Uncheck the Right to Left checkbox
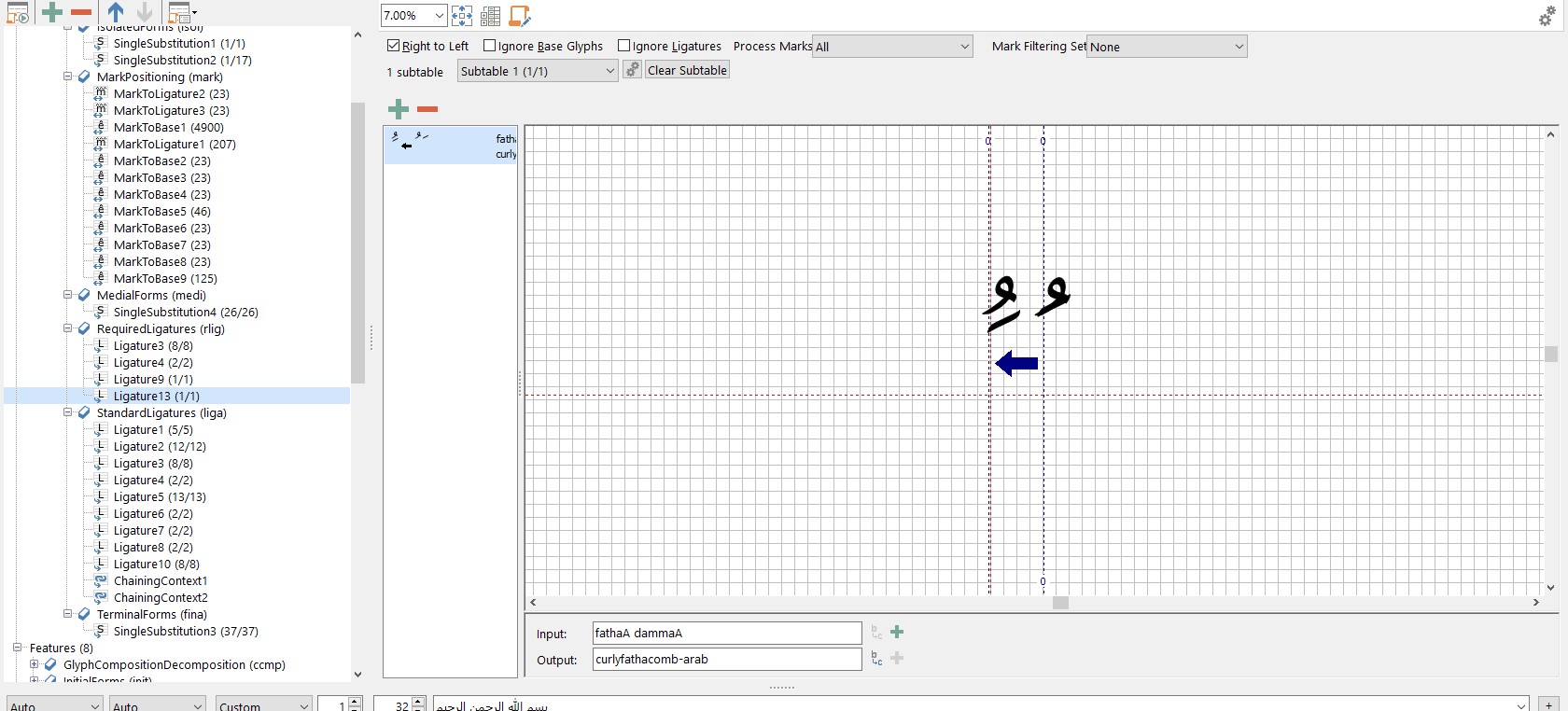The image size is (1568, 711). (x=394, y=46)
